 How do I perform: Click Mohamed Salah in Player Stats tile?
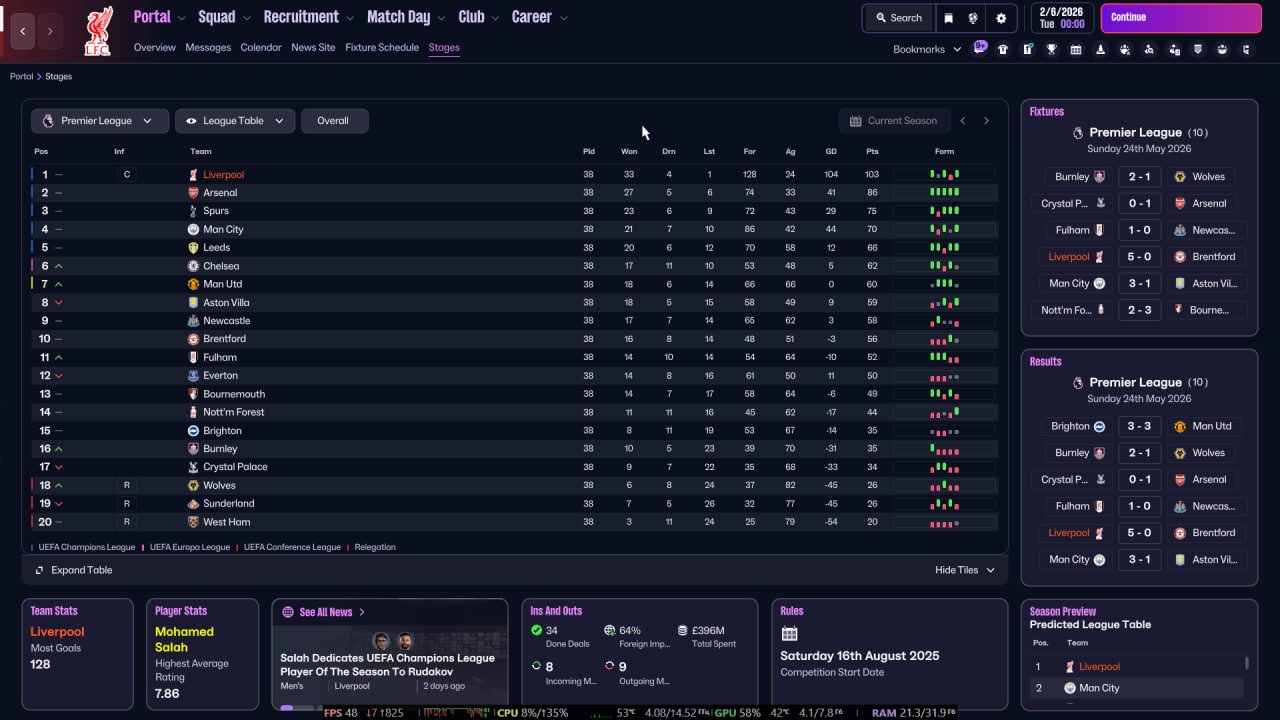184,639
